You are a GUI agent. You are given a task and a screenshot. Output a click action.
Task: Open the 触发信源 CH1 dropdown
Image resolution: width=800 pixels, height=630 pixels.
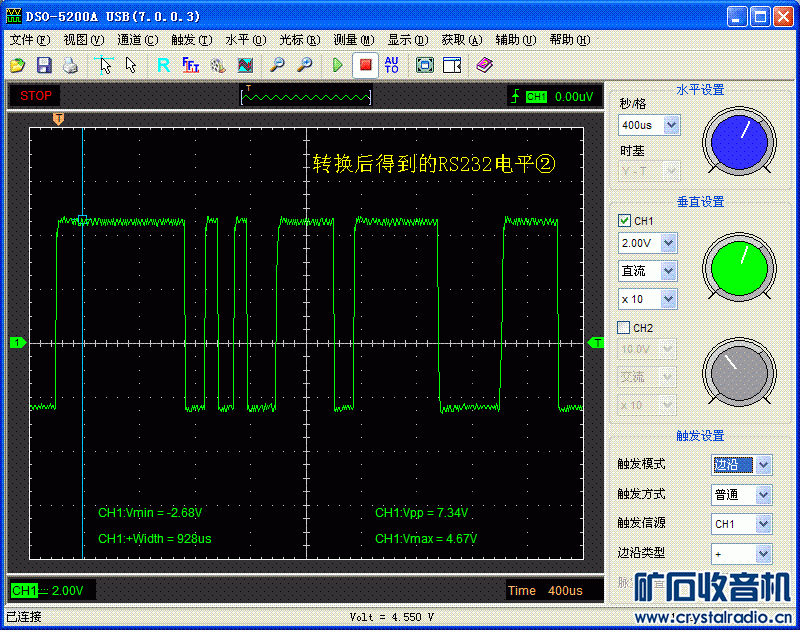[763, 524]
